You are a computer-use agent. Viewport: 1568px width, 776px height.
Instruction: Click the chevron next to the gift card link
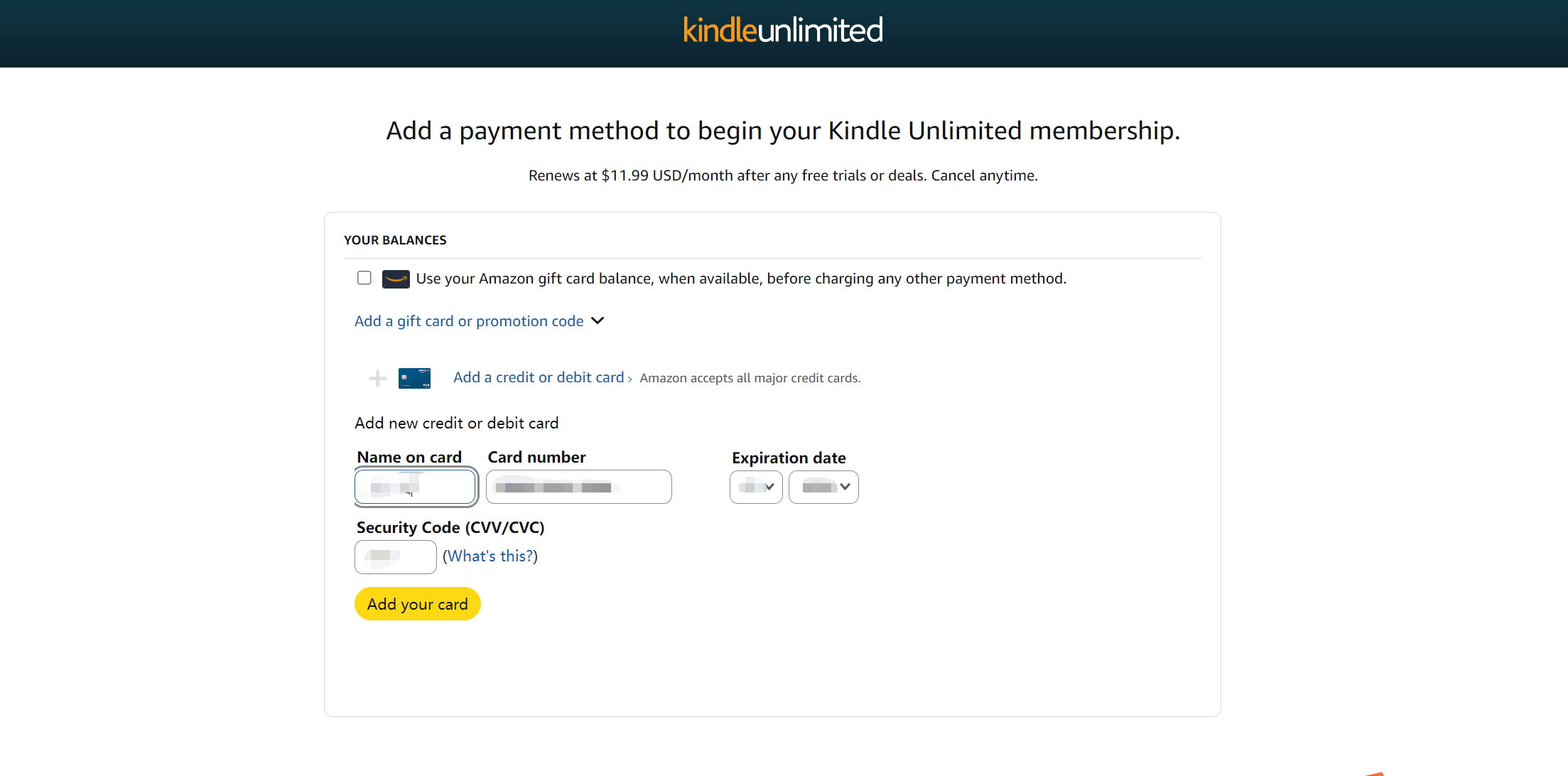pyautogui.click(x=598, y=321)
